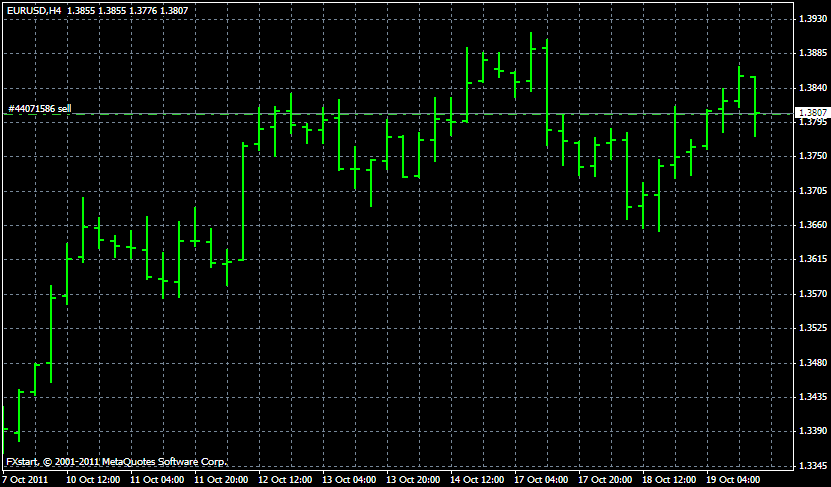Viewport: 831px width, 487px height.
Task: Click the 13 Oct 04:00 time label
Action: pyautogui.click(x=349, y=480)
